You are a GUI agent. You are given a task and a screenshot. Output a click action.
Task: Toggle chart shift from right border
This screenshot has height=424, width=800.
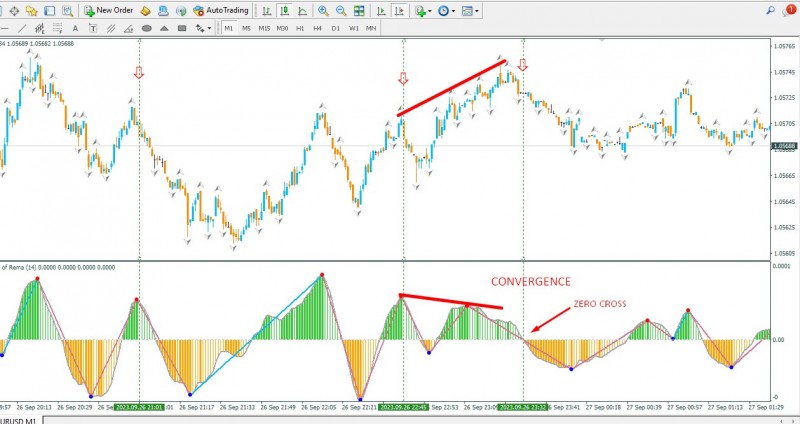pyautogui.click(x=399, y=10)
